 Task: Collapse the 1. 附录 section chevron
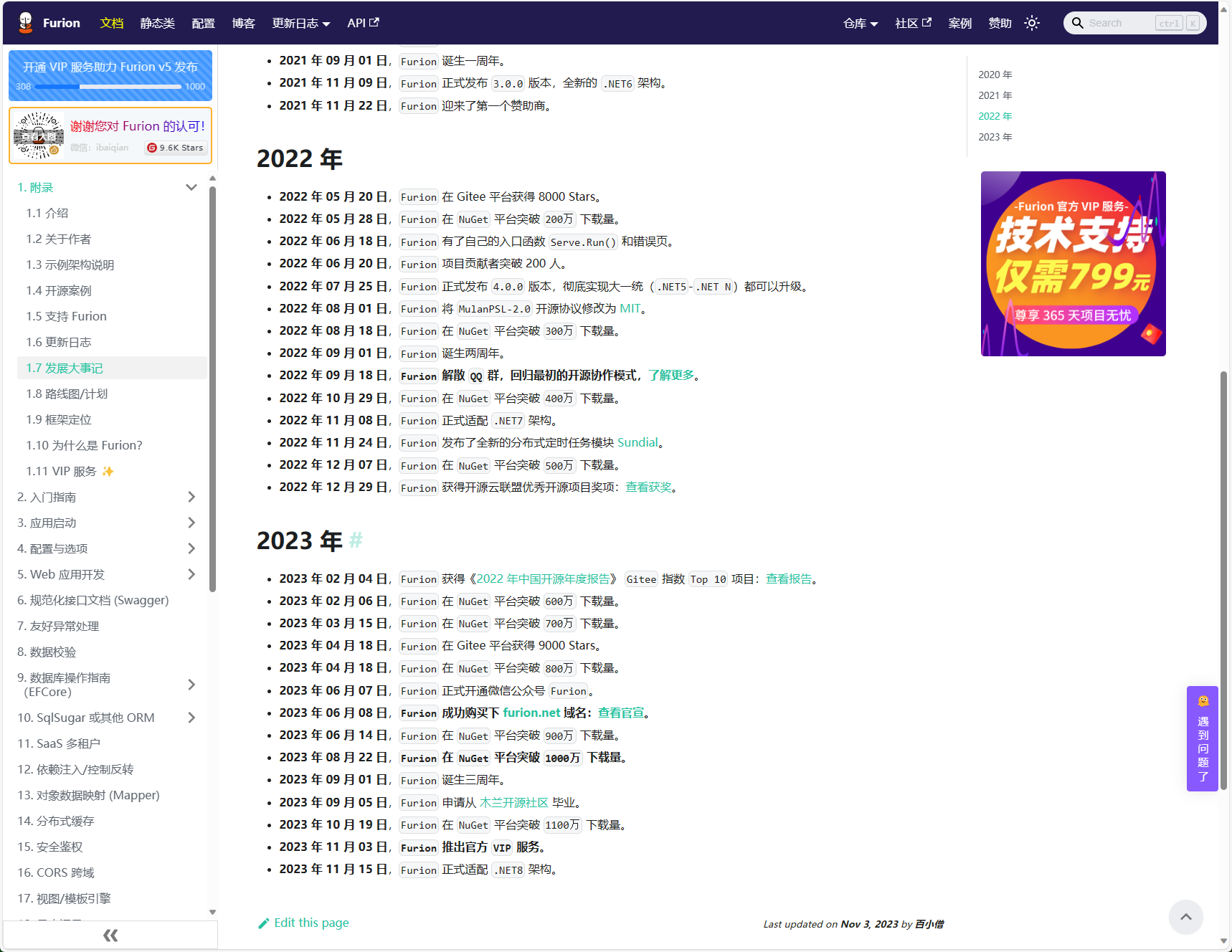click(x=191, y=187)
